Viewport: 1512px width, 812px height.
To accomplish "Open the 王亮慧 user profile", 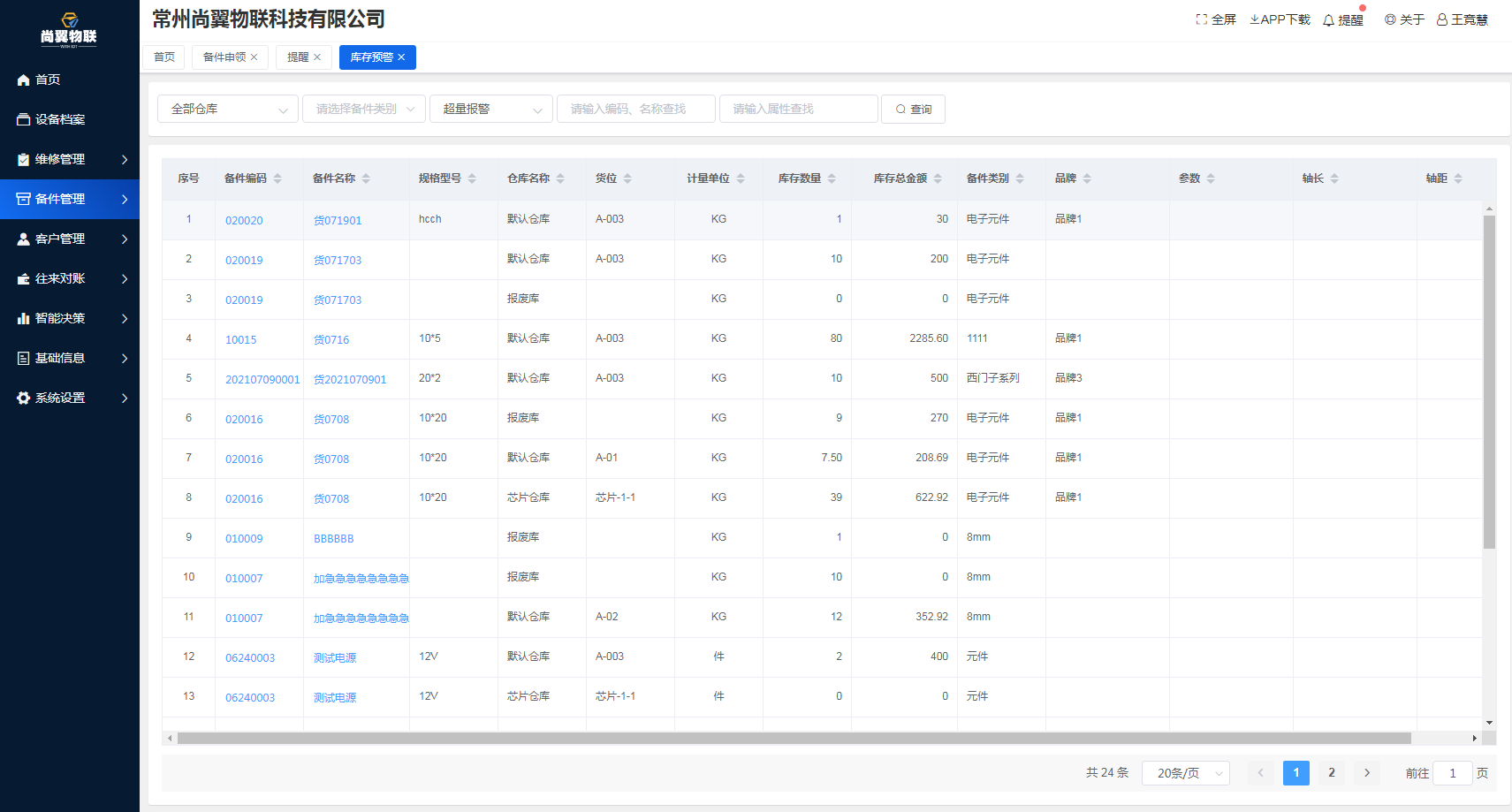I will 1462,19.
